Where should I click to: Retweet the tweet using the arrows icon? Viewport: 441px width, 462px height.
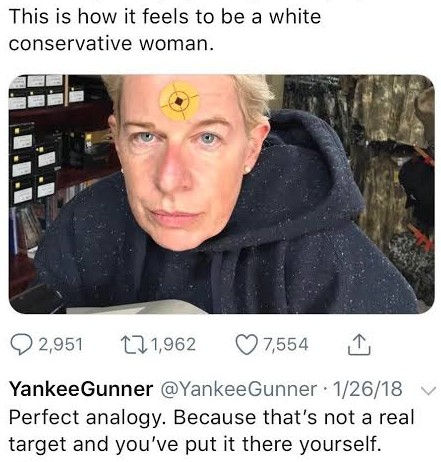133,345
